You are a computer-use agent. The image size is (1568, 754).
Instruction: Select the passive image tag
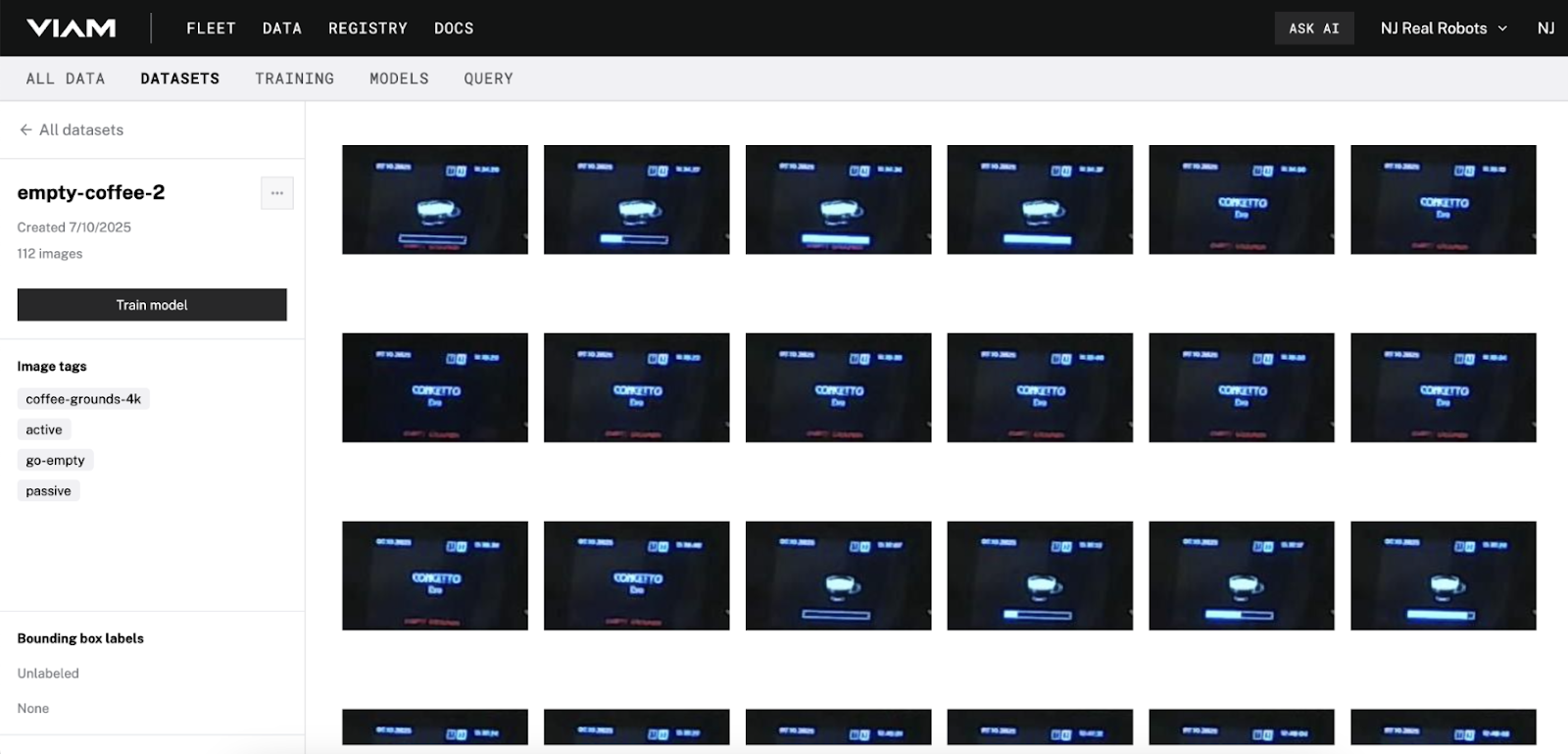pyautogui.click(x=49, y=491)
